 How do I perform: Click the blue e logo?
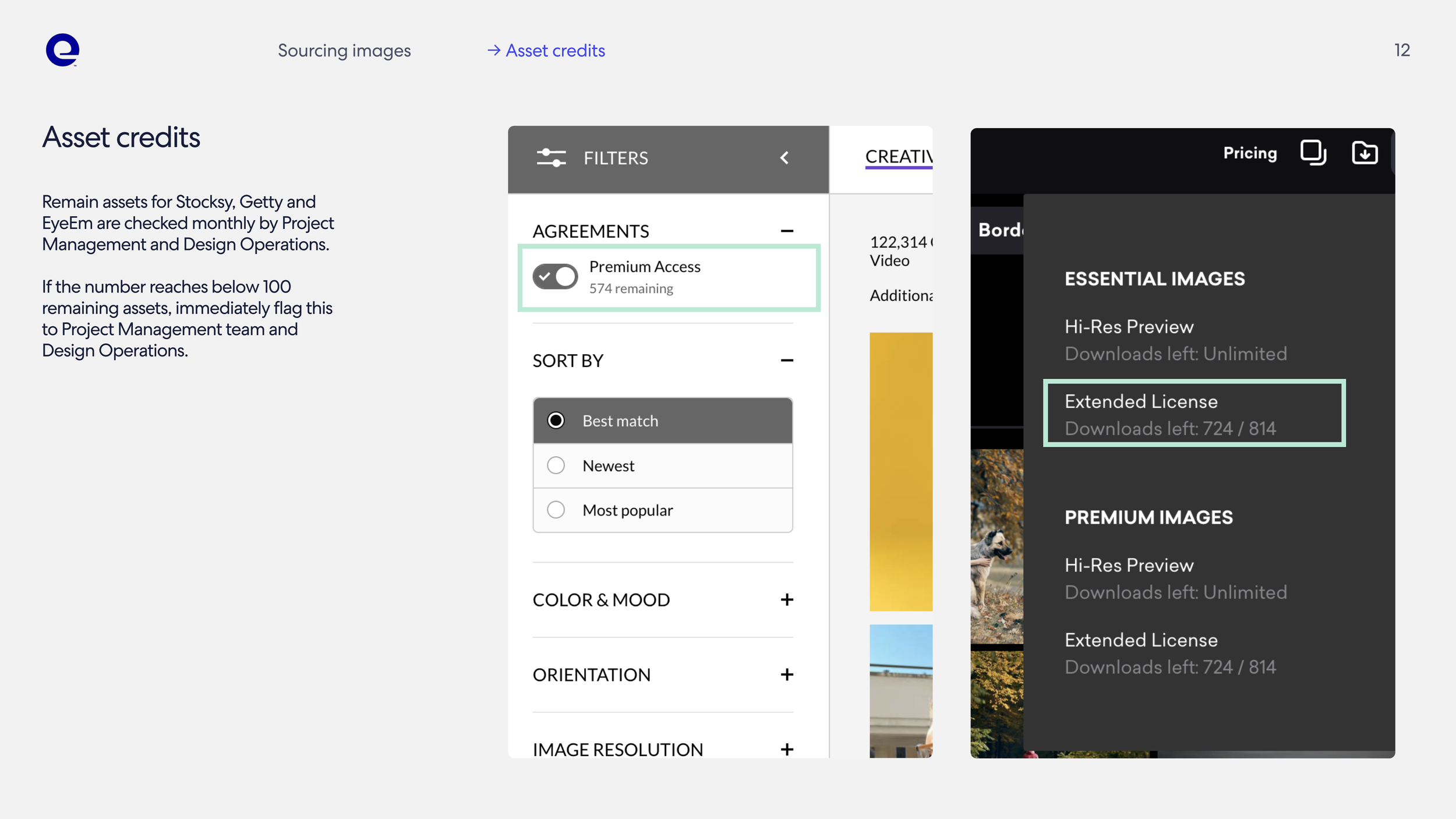coord(62,50)
